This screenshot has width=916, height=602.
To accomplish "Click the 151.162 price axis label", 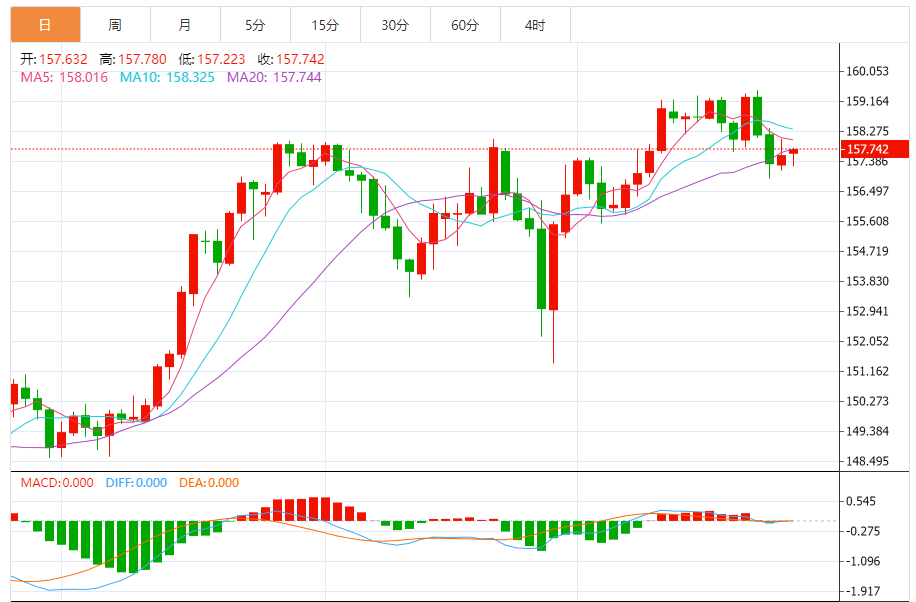I will click(868, 371).
